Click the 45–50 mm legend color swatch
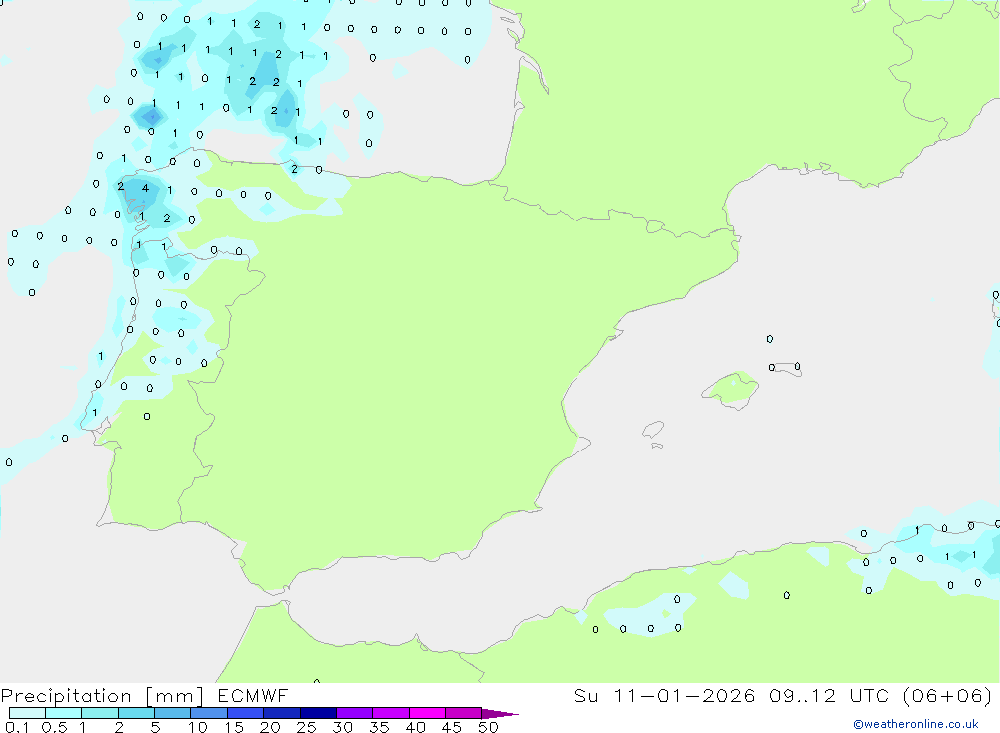1000x733 pixels. point(464,713)
